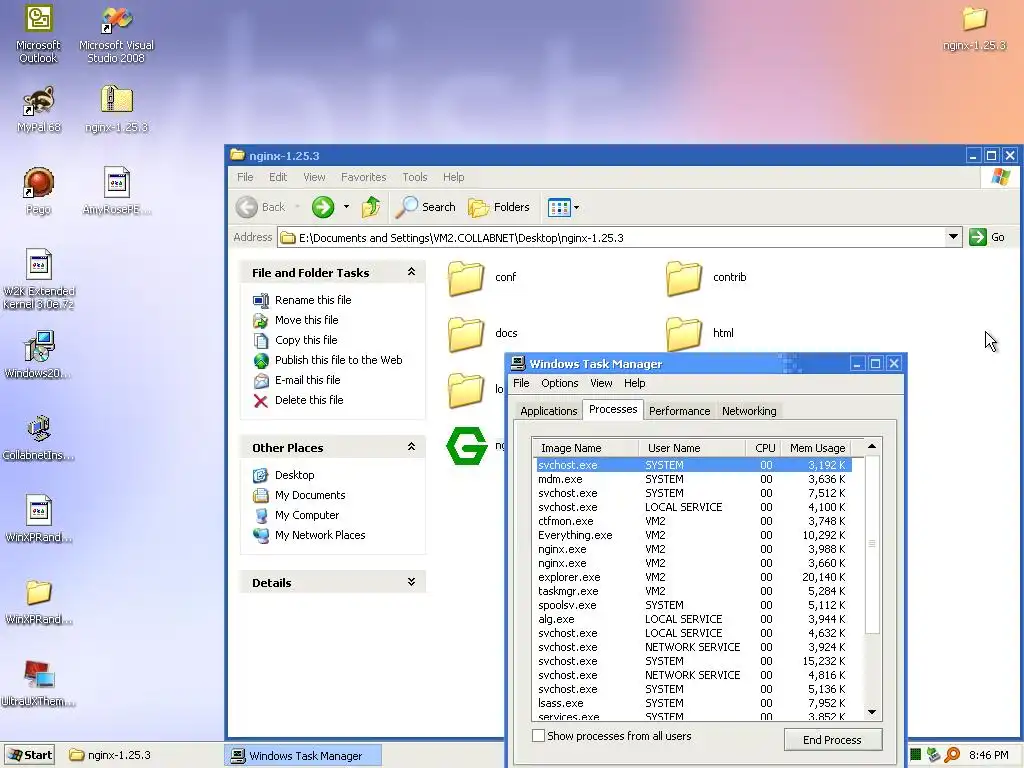Image resolution: width=1024 pixels, height=768 pixels.
Task: Click the Back button in Explorer
Action: [x=260, y=207]
